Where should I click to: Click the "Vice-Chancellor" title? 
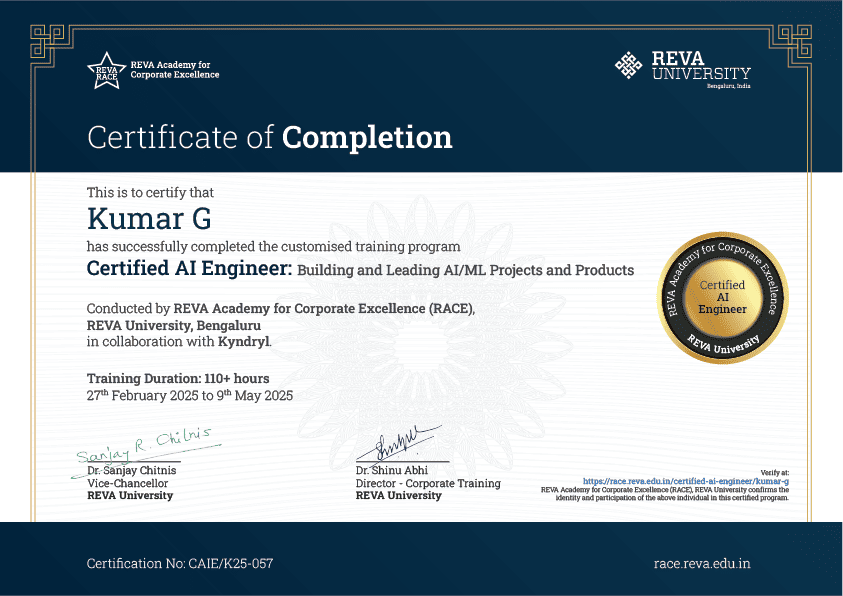(x=127, y=483)
